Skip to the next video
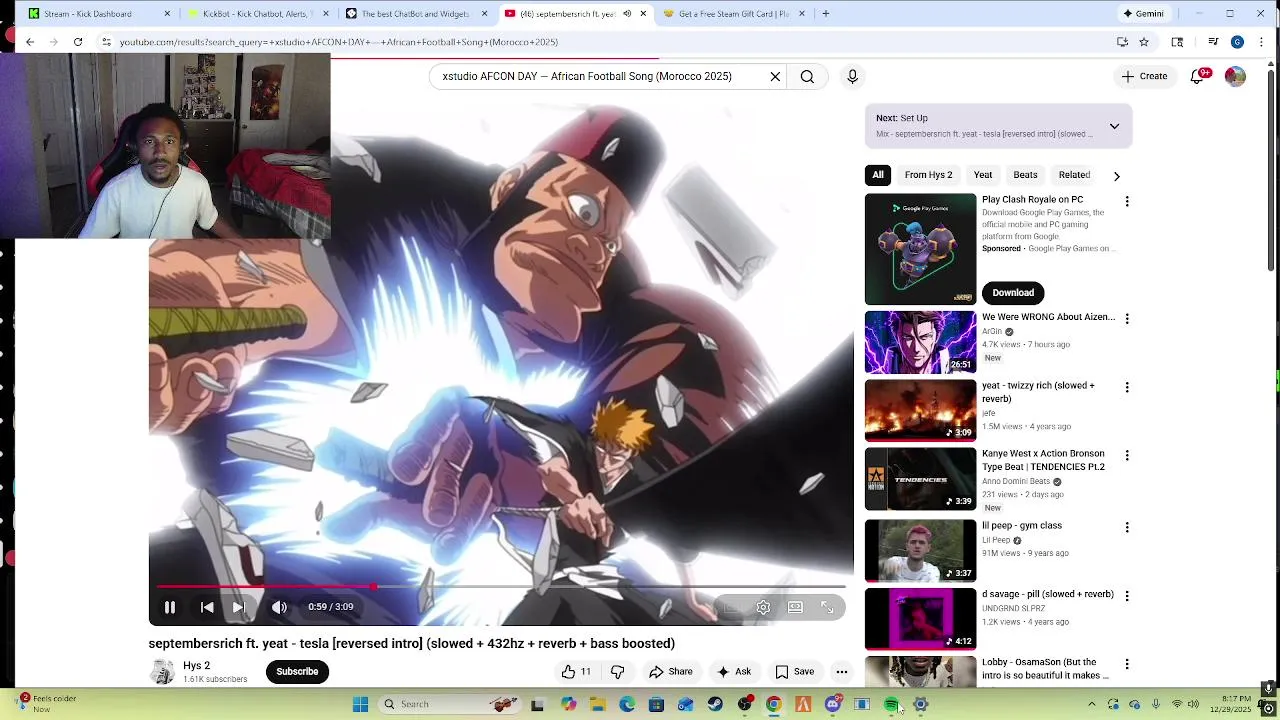 tap(238, 607)
